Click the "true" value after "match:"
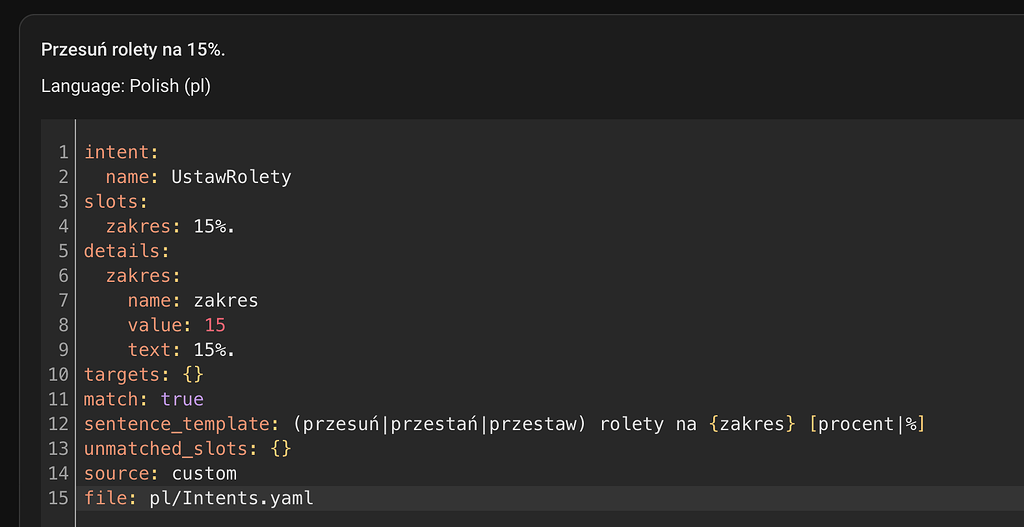 182,399
